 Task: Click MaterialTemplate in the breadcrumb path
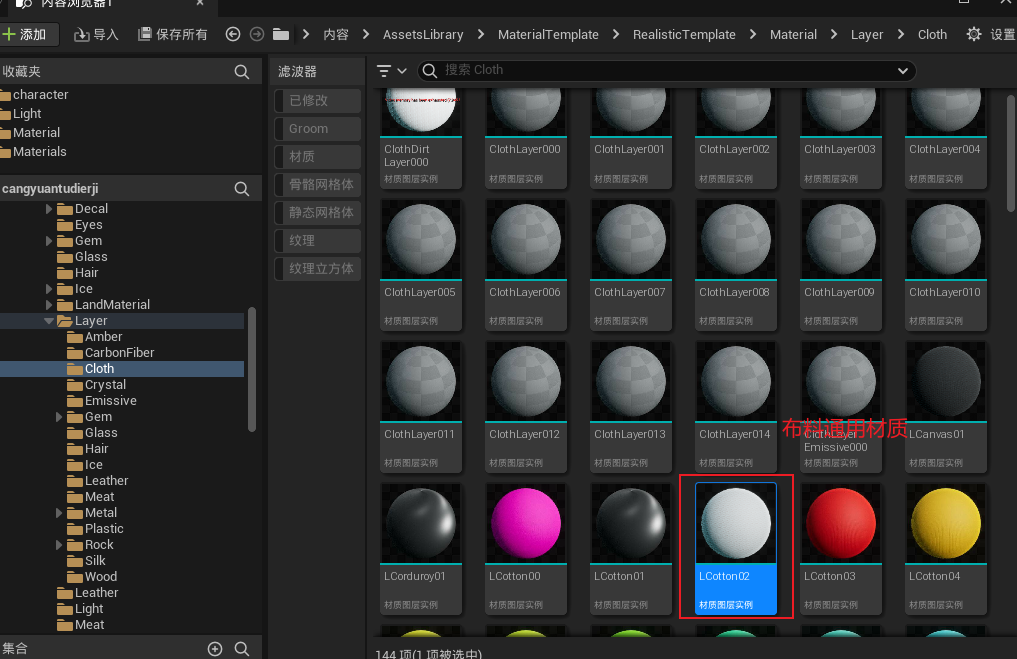548,34
